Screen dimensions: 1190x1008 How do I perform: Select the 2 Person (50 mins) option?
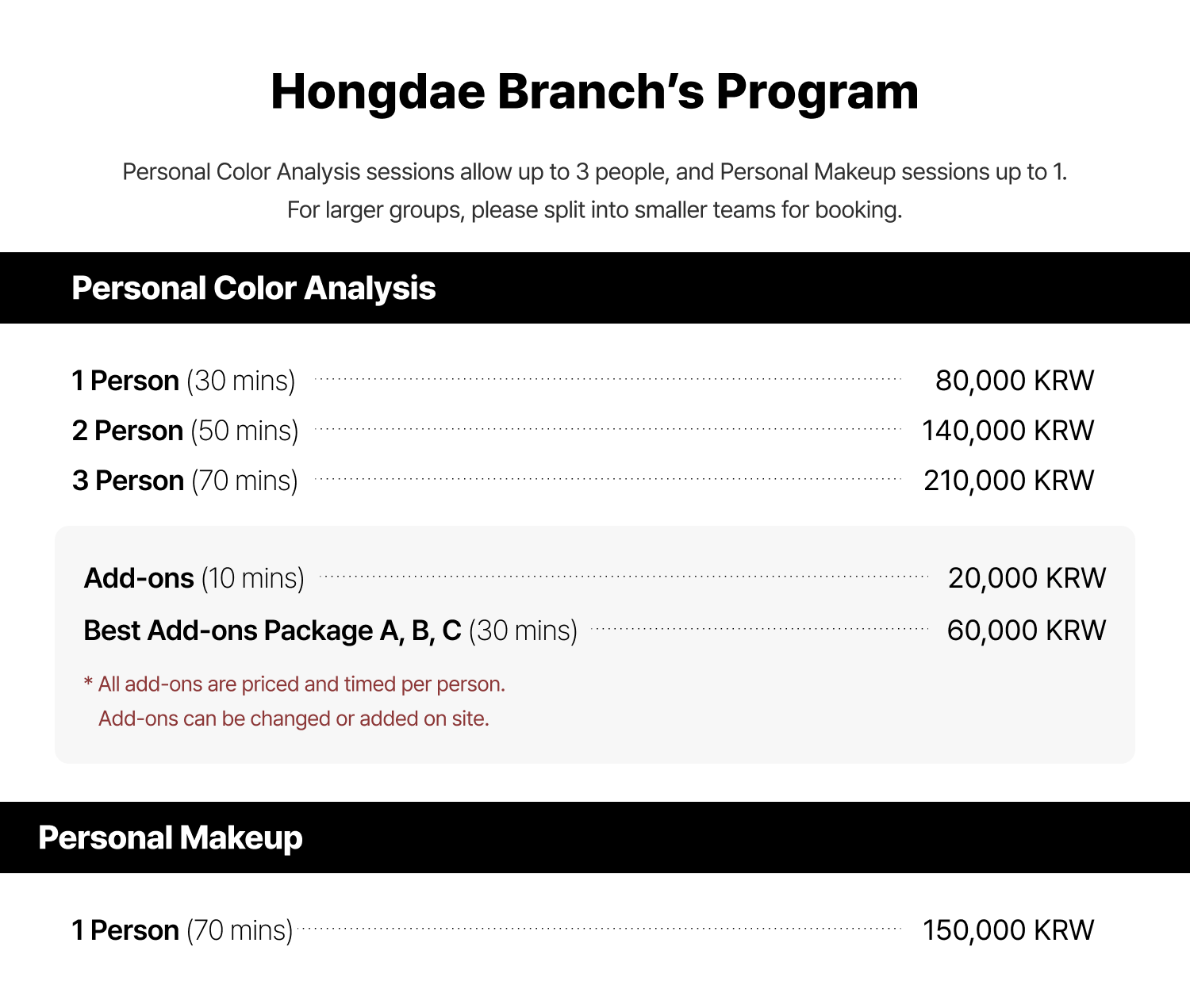tap(185, 431)
